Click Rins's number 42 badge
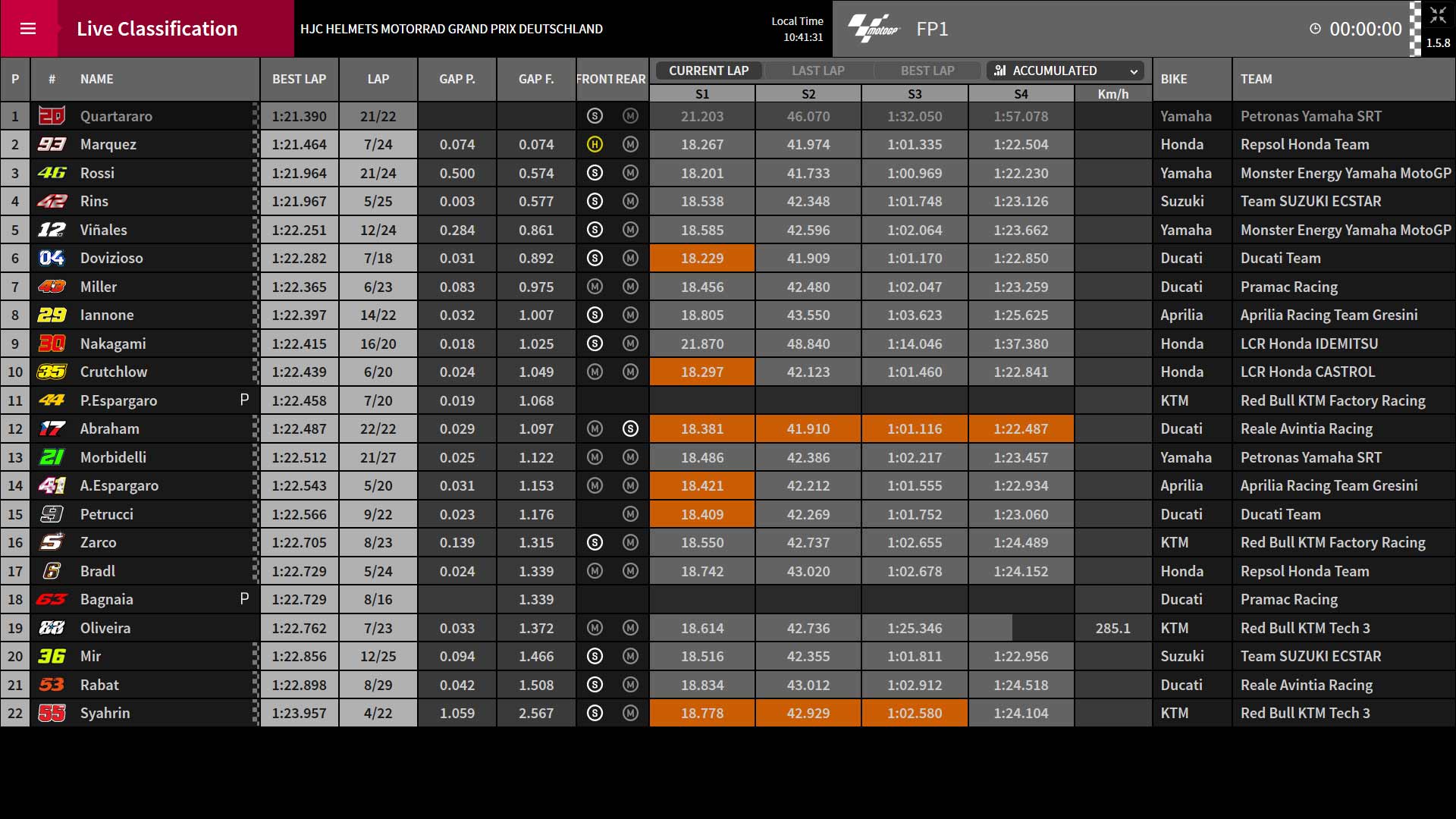1456x819 pixels. (52, 201)
